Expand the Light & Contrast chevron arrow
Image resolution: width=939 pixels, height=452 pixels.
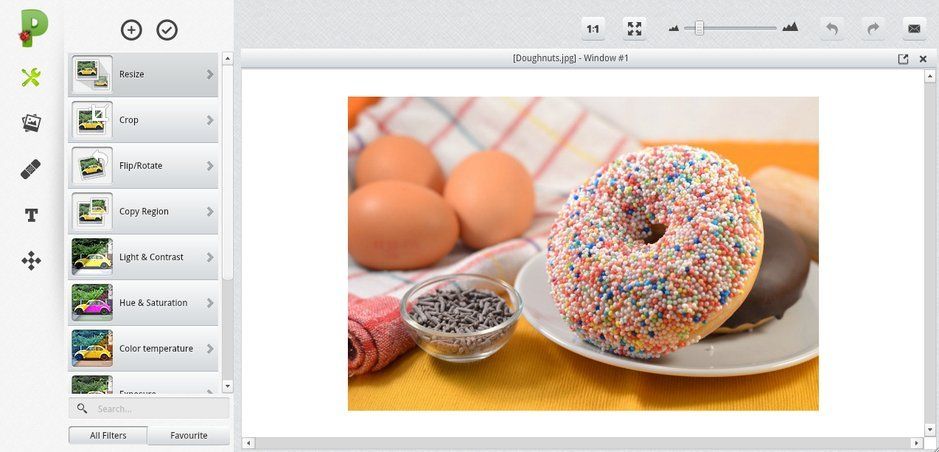(x=210, y=257)
